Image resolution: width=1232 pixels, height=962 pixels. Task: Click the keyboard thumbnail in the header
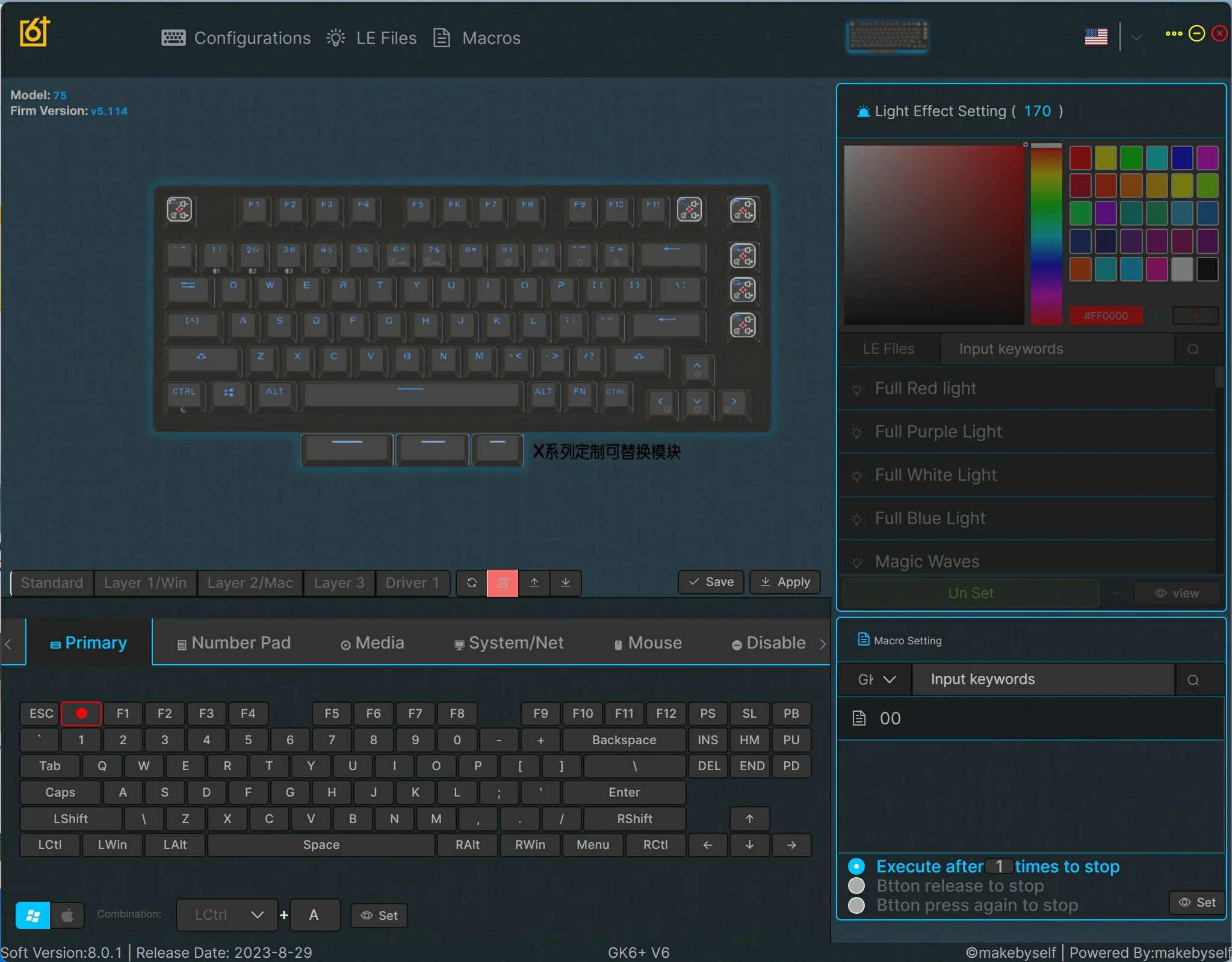pos(888,36)
